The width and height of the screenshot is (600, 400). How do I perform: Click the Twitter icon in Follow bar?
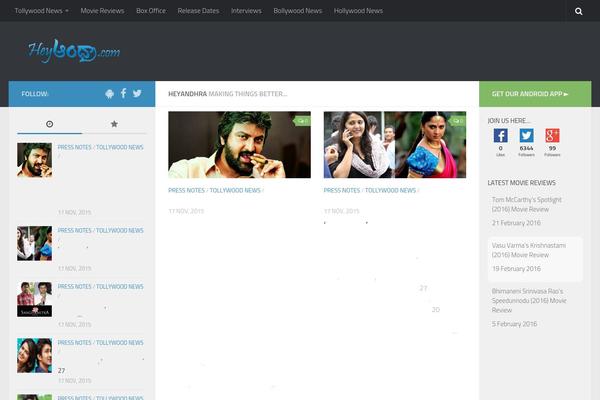[137, 93]
